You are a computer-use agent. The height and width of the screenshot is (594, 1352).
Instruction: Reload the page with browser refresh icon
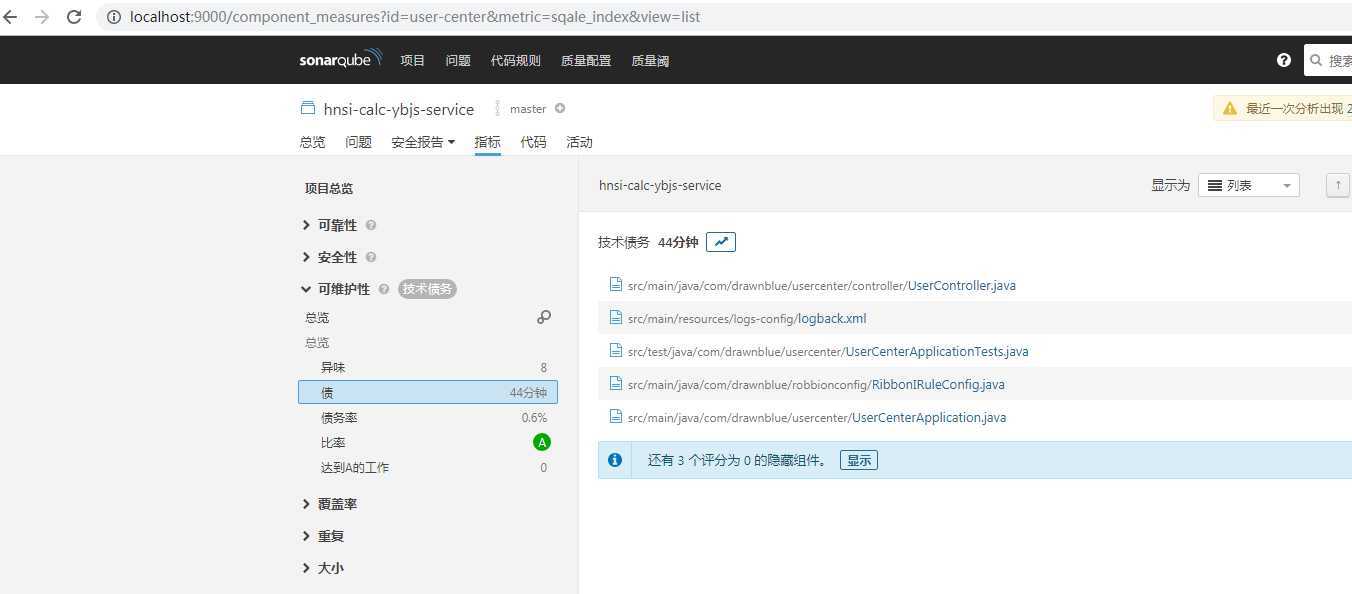tap(74, 17)
